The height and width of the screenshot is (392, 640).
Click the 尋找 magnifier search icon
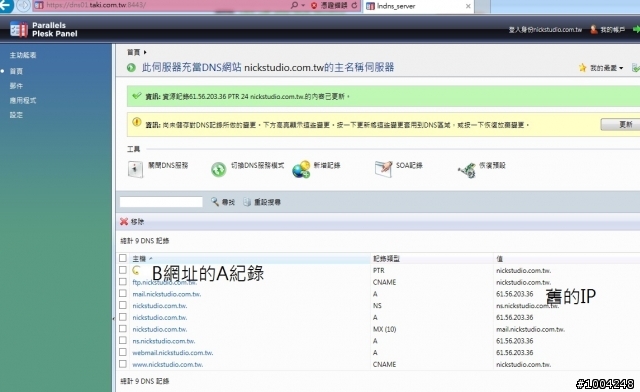click(215, 202)
